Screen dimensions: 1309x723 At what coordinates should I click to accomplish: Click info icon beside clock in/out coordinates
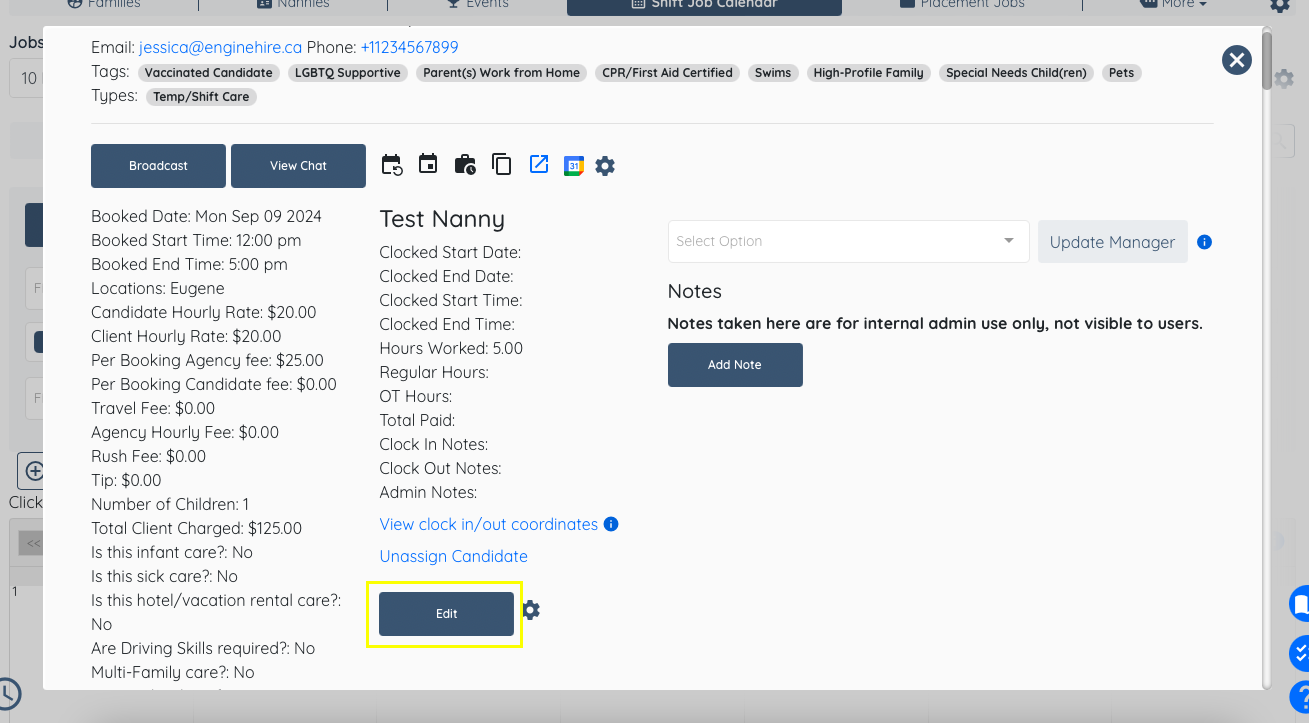pos(611,524)
